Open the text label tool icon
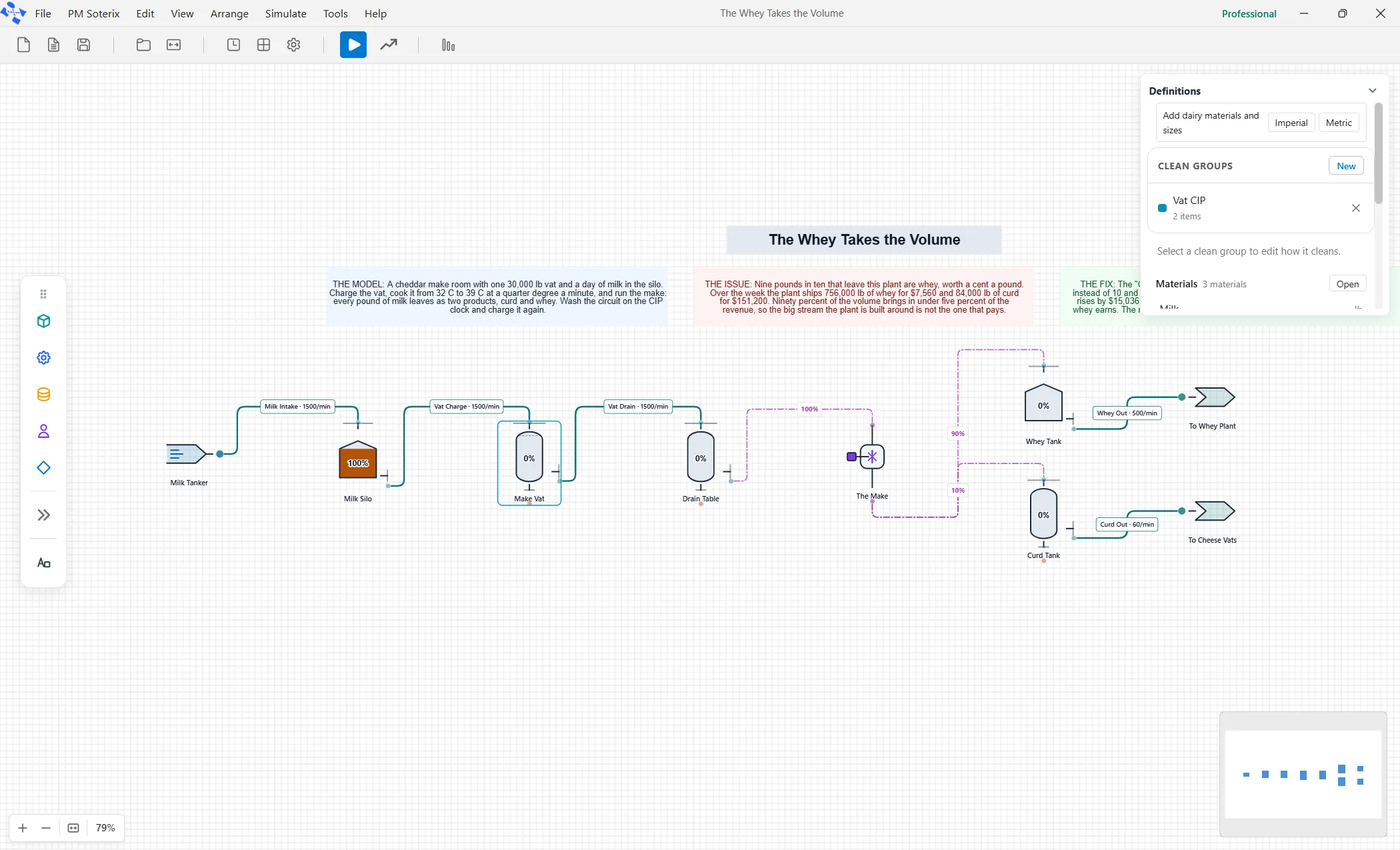1400x850 pixels. coord(43,563)
